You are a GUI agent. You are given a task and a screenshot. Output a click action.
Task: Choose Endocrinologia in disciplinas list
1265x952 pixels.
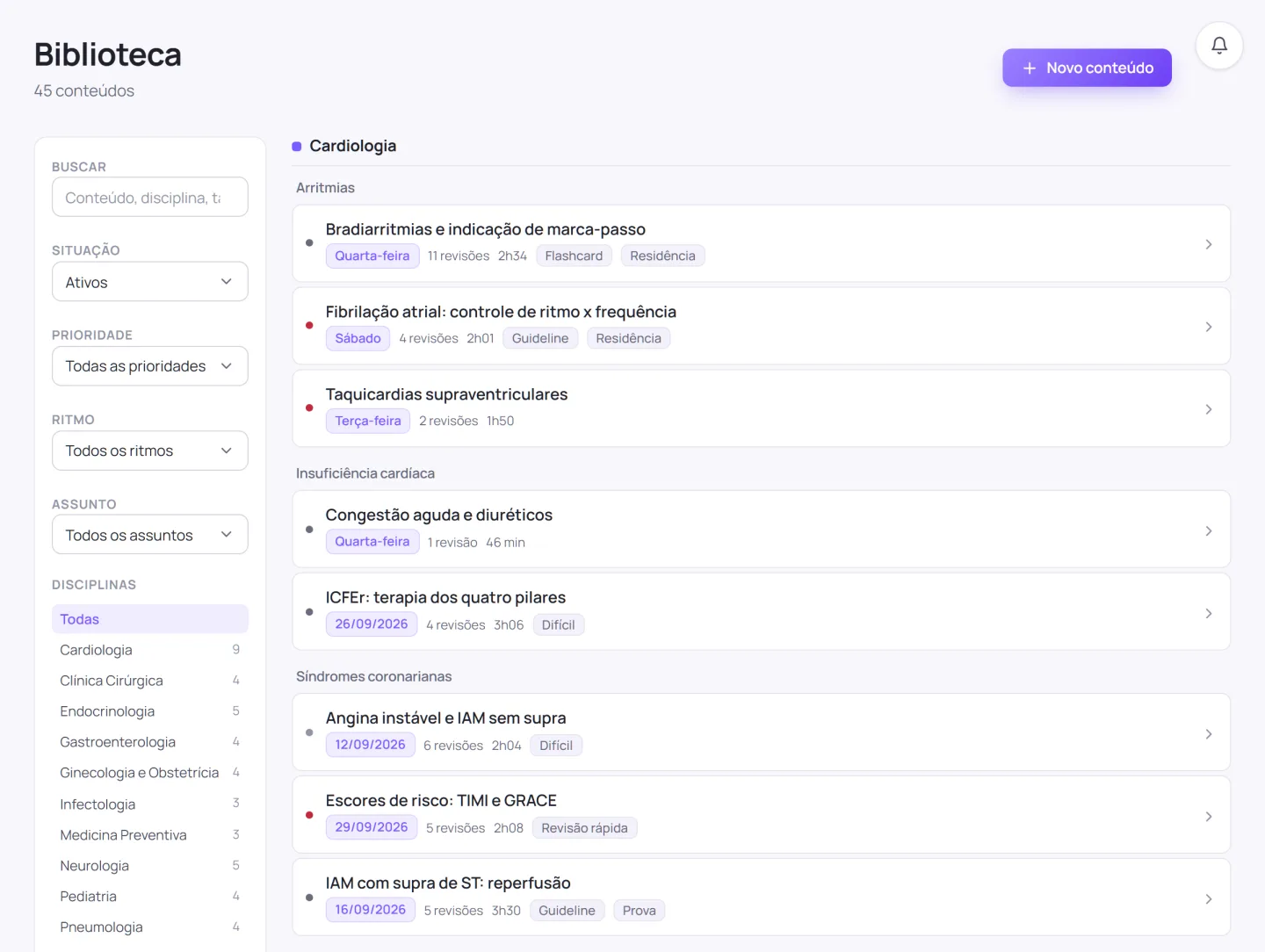[150, 711]
